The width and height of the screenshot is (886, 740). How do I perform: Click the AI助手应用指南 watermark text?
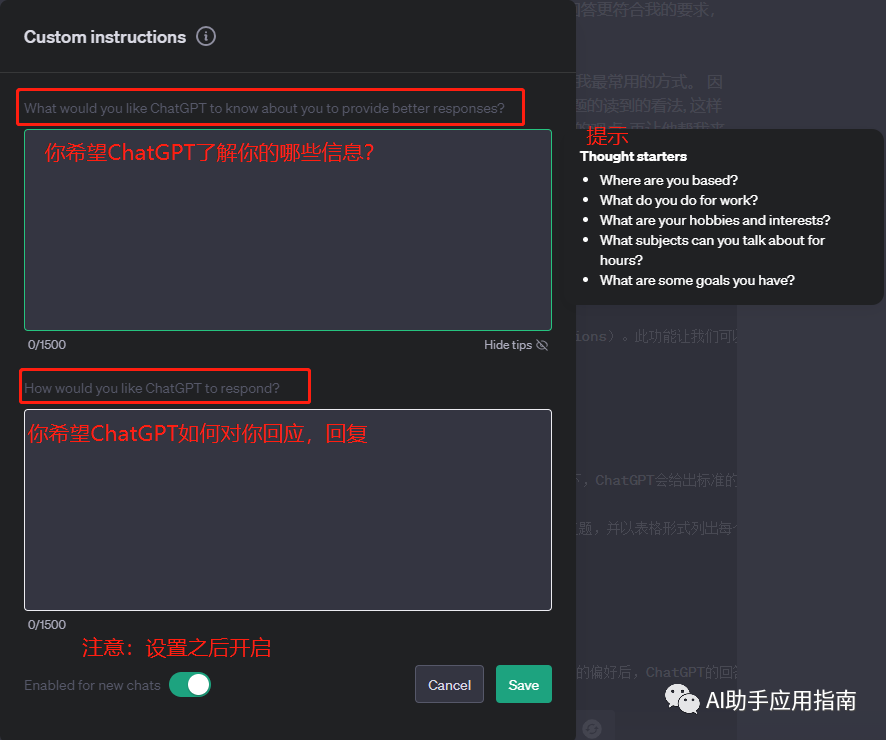[x=781, y=700]
